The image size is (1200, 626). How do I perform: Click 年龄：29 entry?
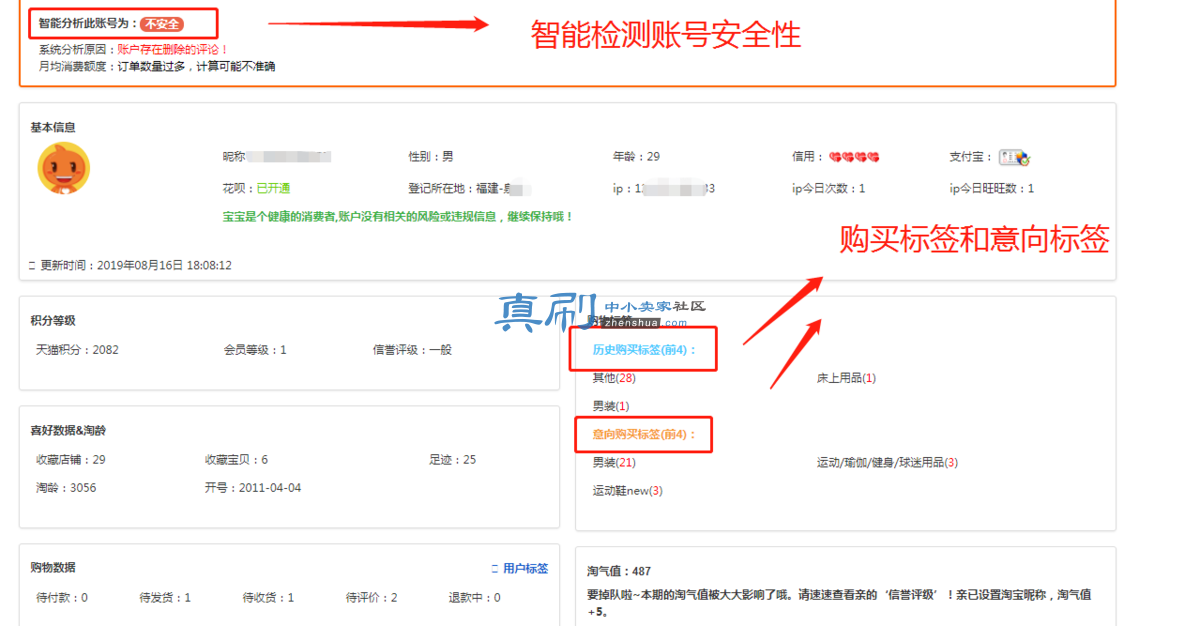pyautogui.click(x=636, y=157)
